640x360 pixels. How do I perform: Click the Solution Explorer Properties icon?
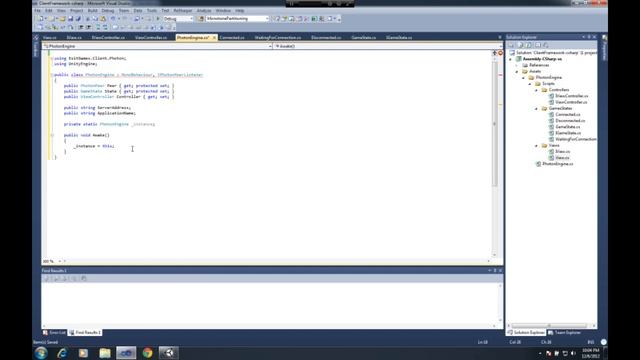tap(511, 45)
